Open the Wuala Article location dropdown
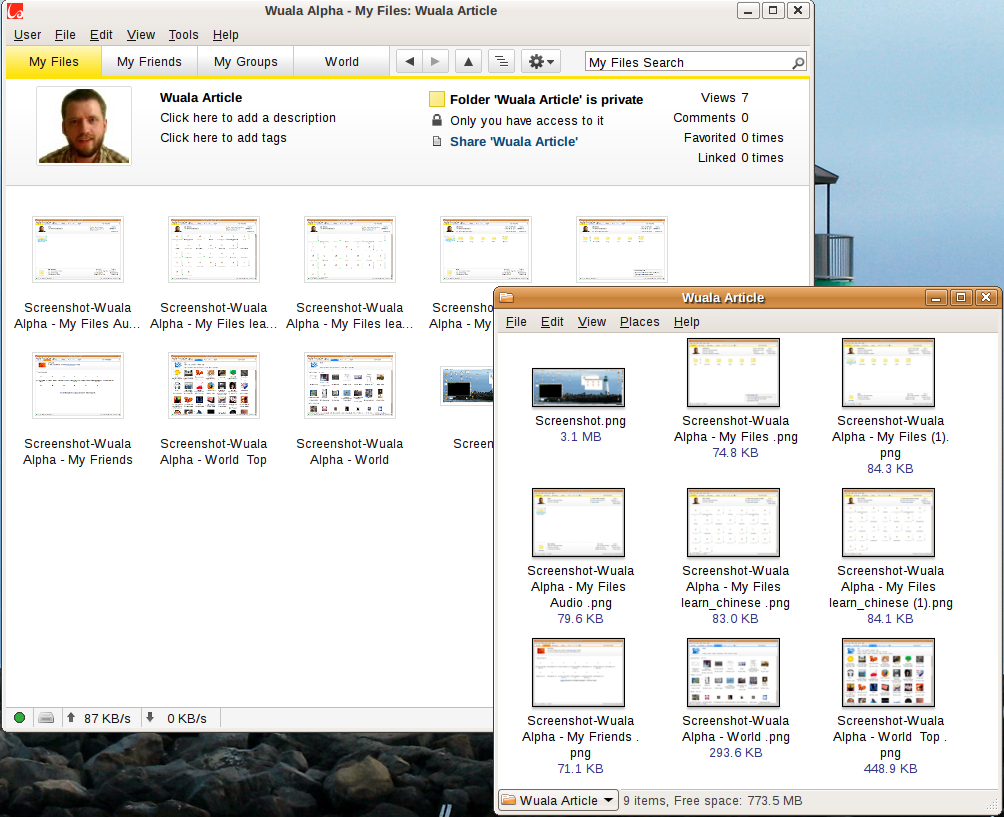 (558, 800)
